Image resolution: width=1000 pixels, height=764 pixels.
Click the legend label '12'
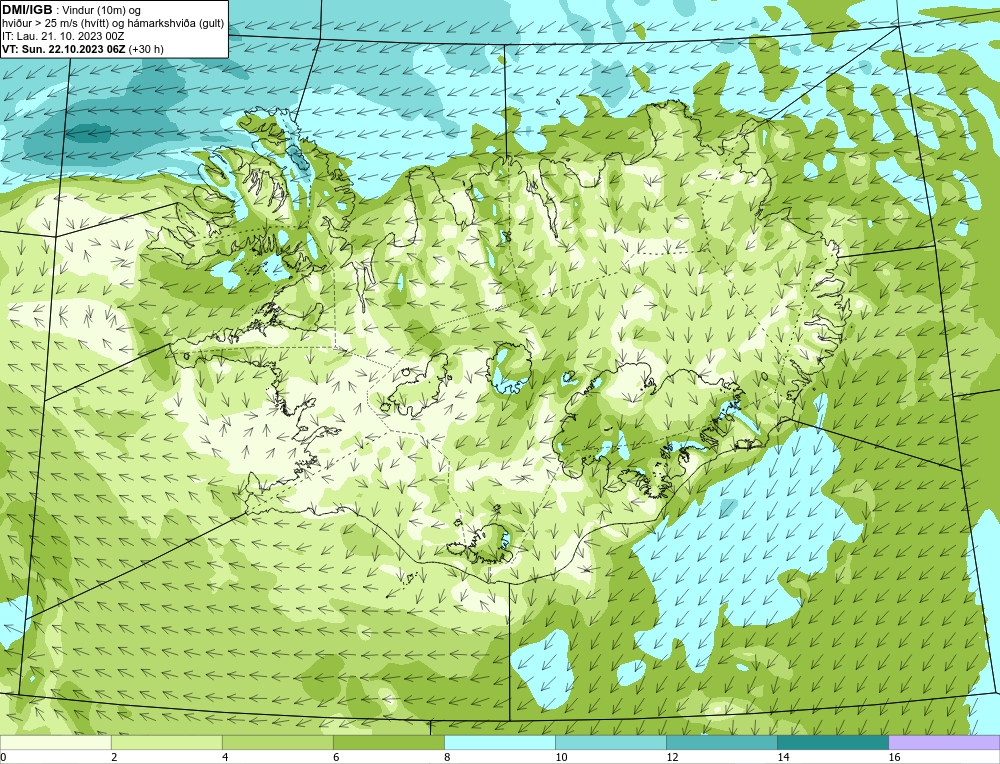click(672, 757)
